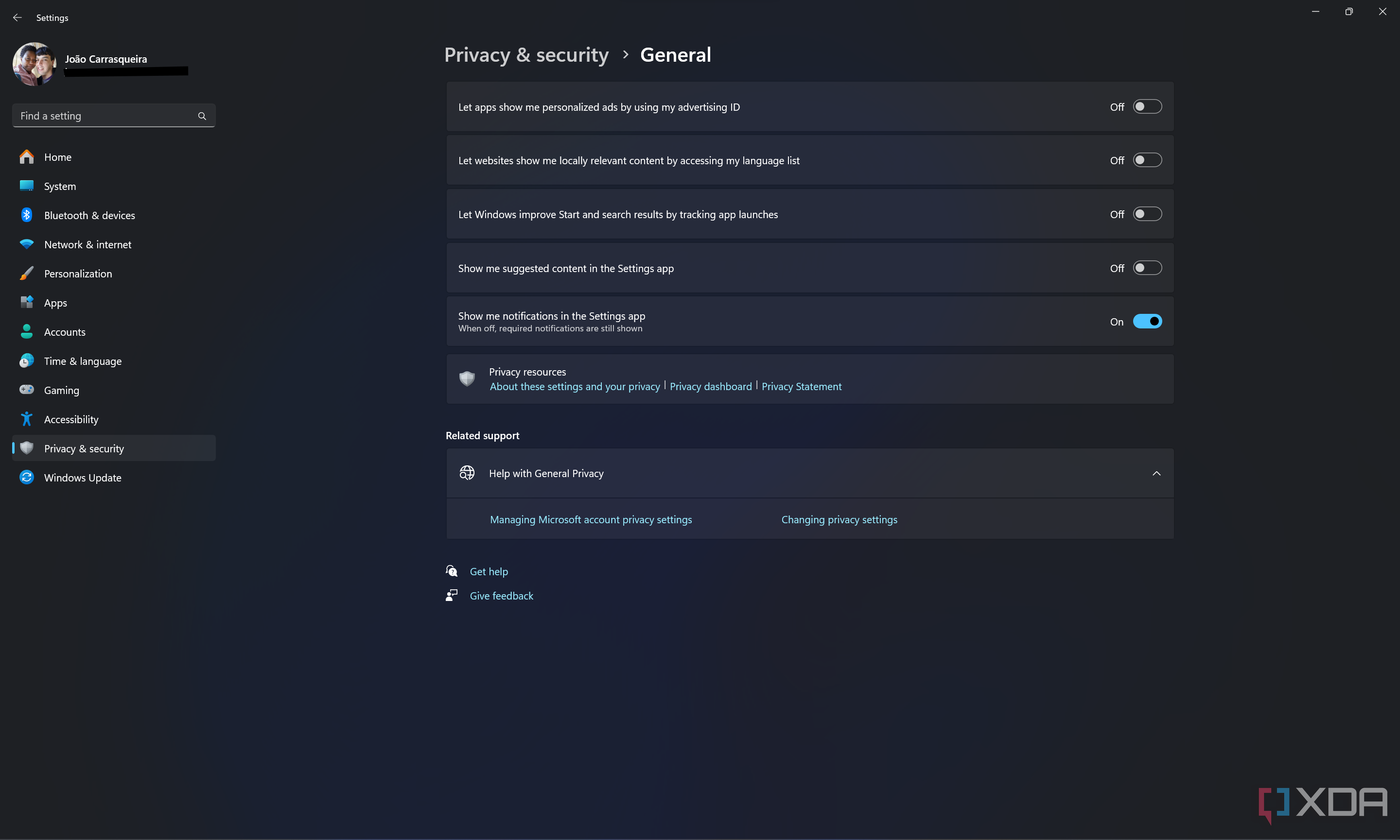The image size is (1400, 840).
Task: Click the Bluetooth & devices icon
Action: [x=26, y=214]
